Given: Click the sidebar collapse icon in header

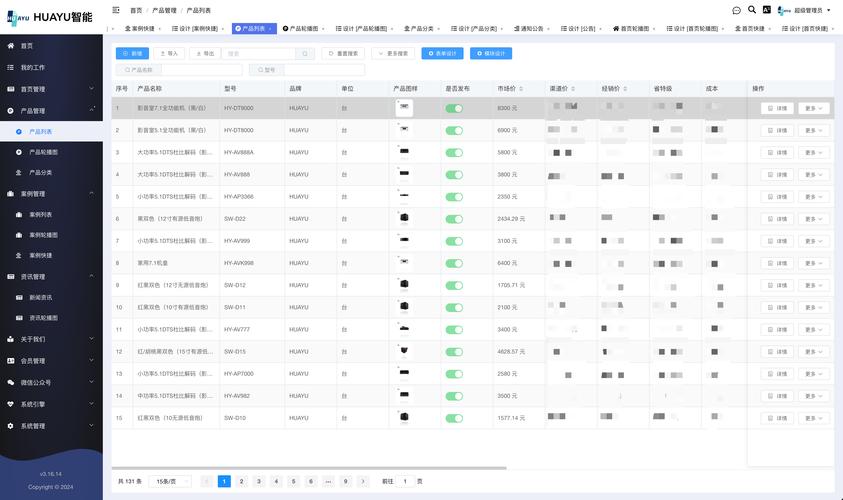Looking at the screenshot, I should (116, 10).
